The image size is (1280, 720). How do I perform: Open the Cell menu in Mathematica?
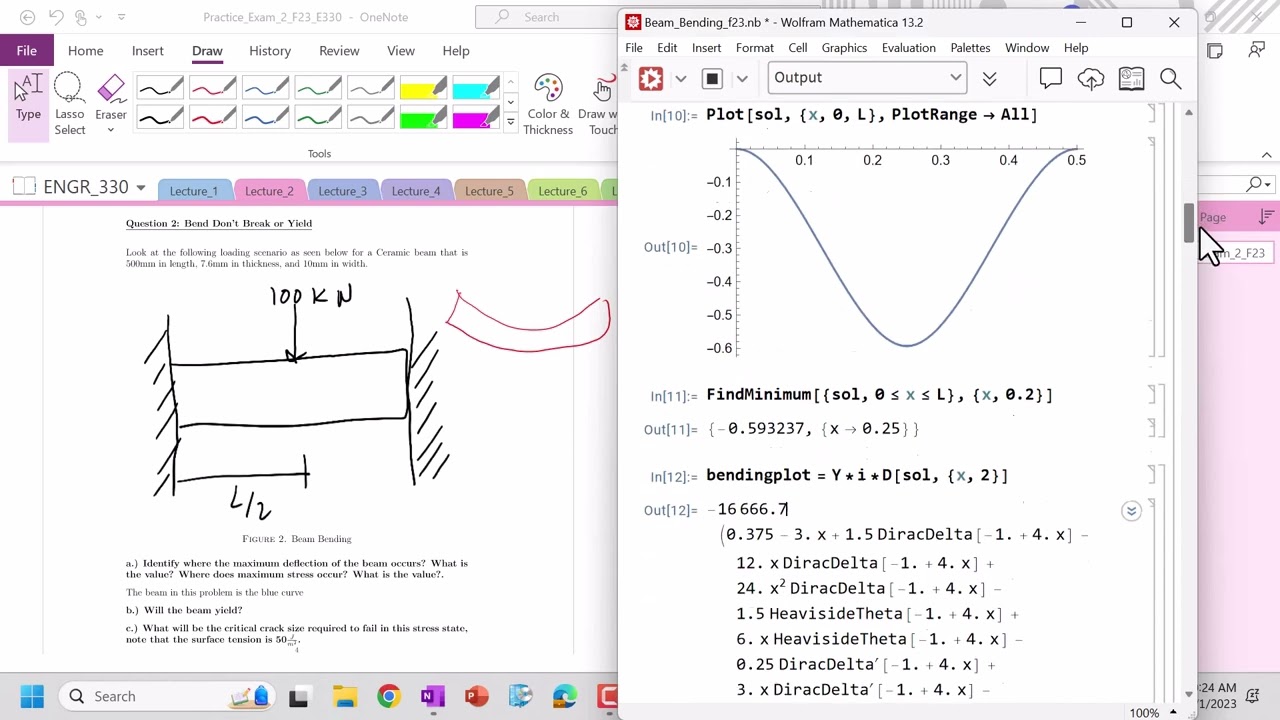[x=797, y=48]
